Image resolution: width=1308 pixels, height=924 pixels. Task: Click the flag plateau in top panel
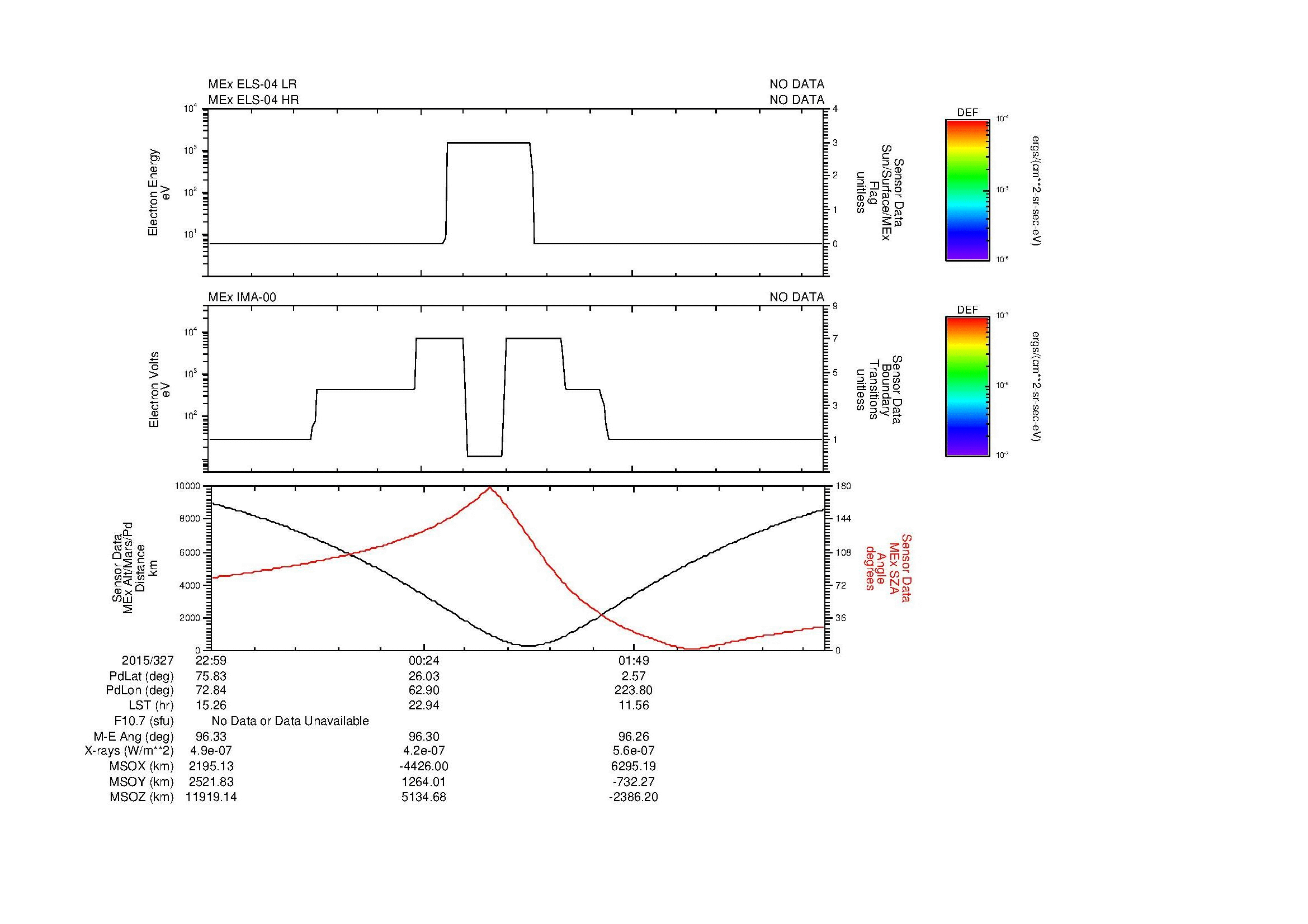pos(489,143)
